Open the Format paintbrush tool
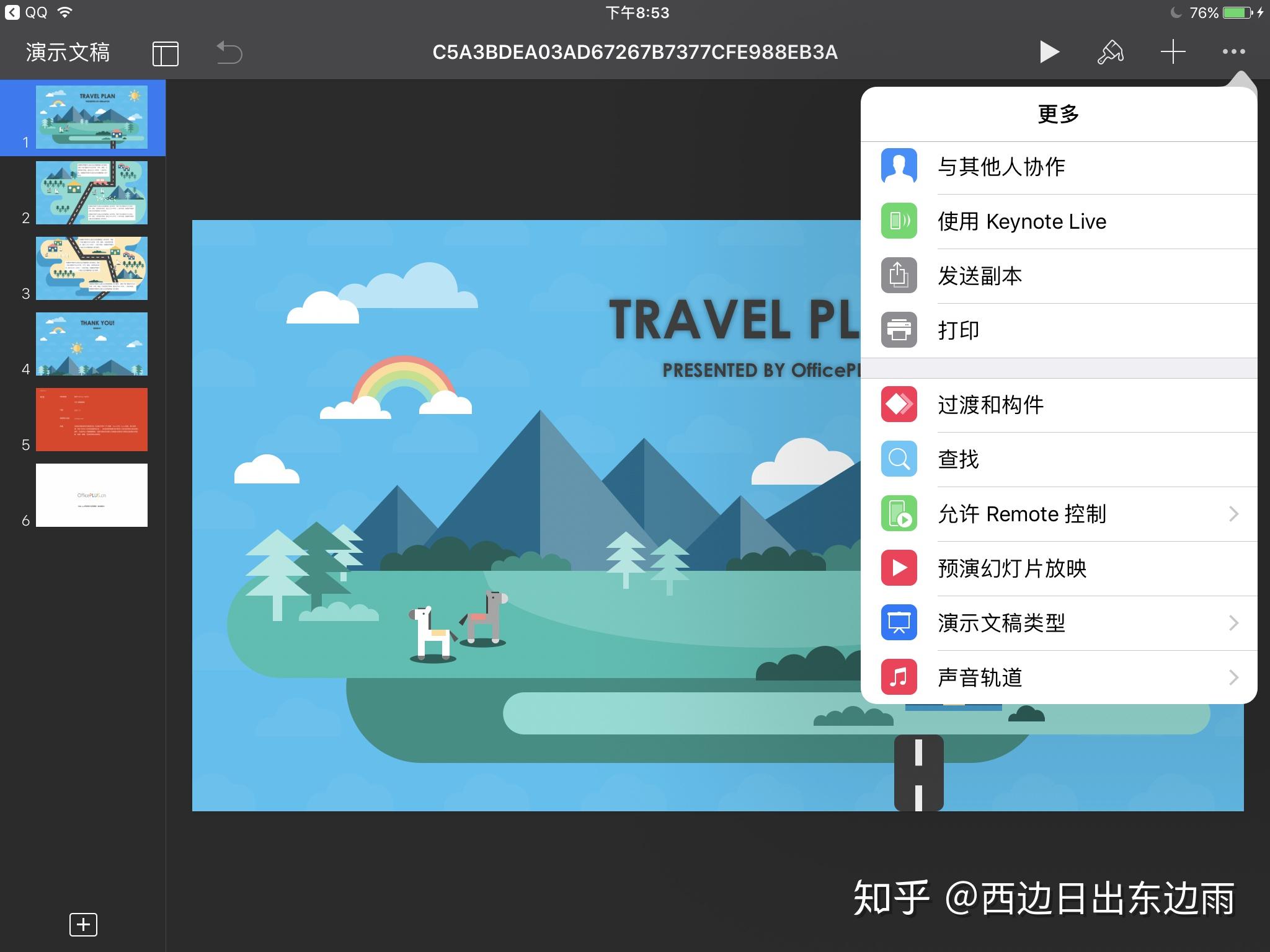 click(x=1110, y=52)
